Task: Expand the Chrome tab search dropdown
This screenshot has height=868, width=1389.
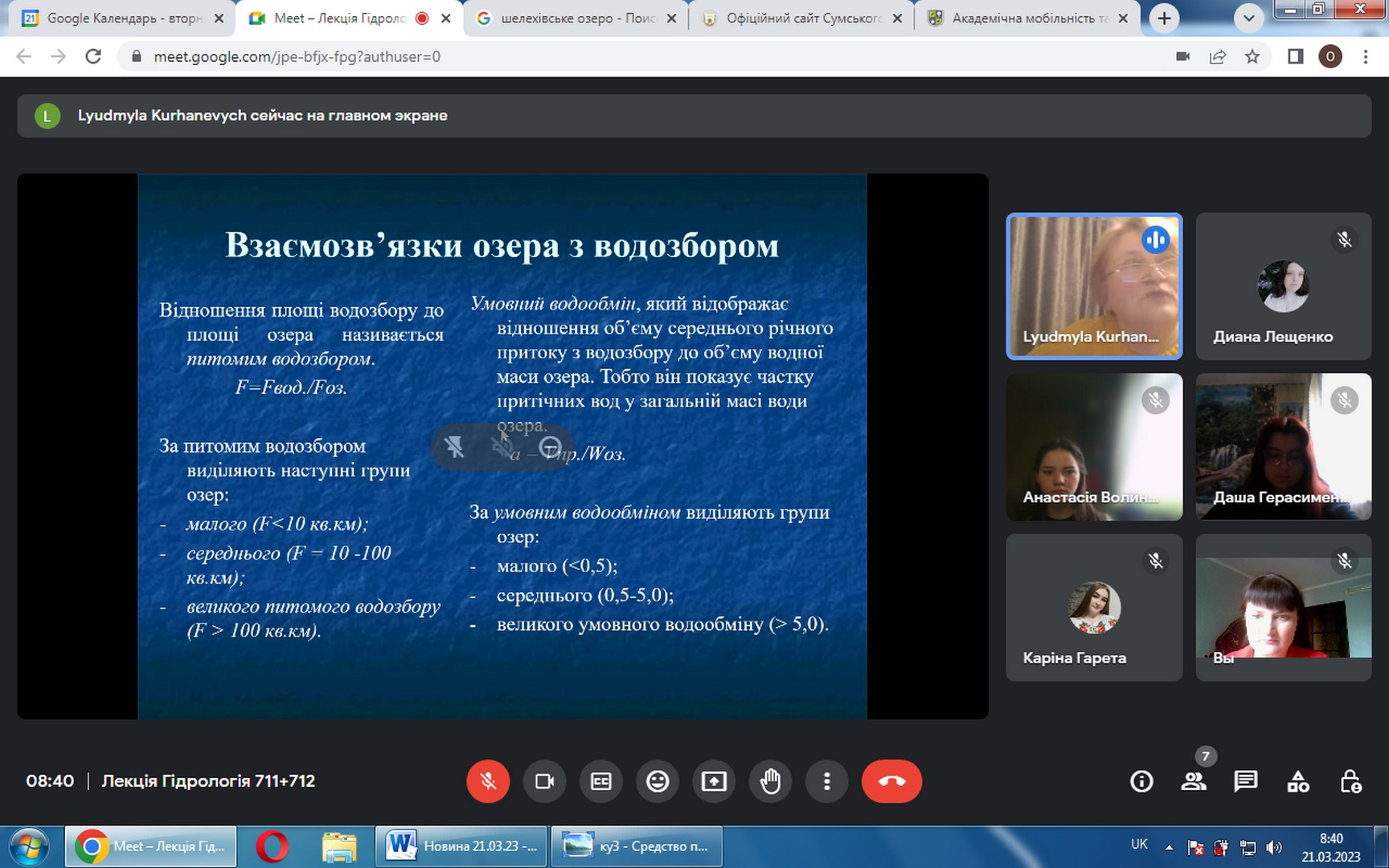Action: (1248, 18)
